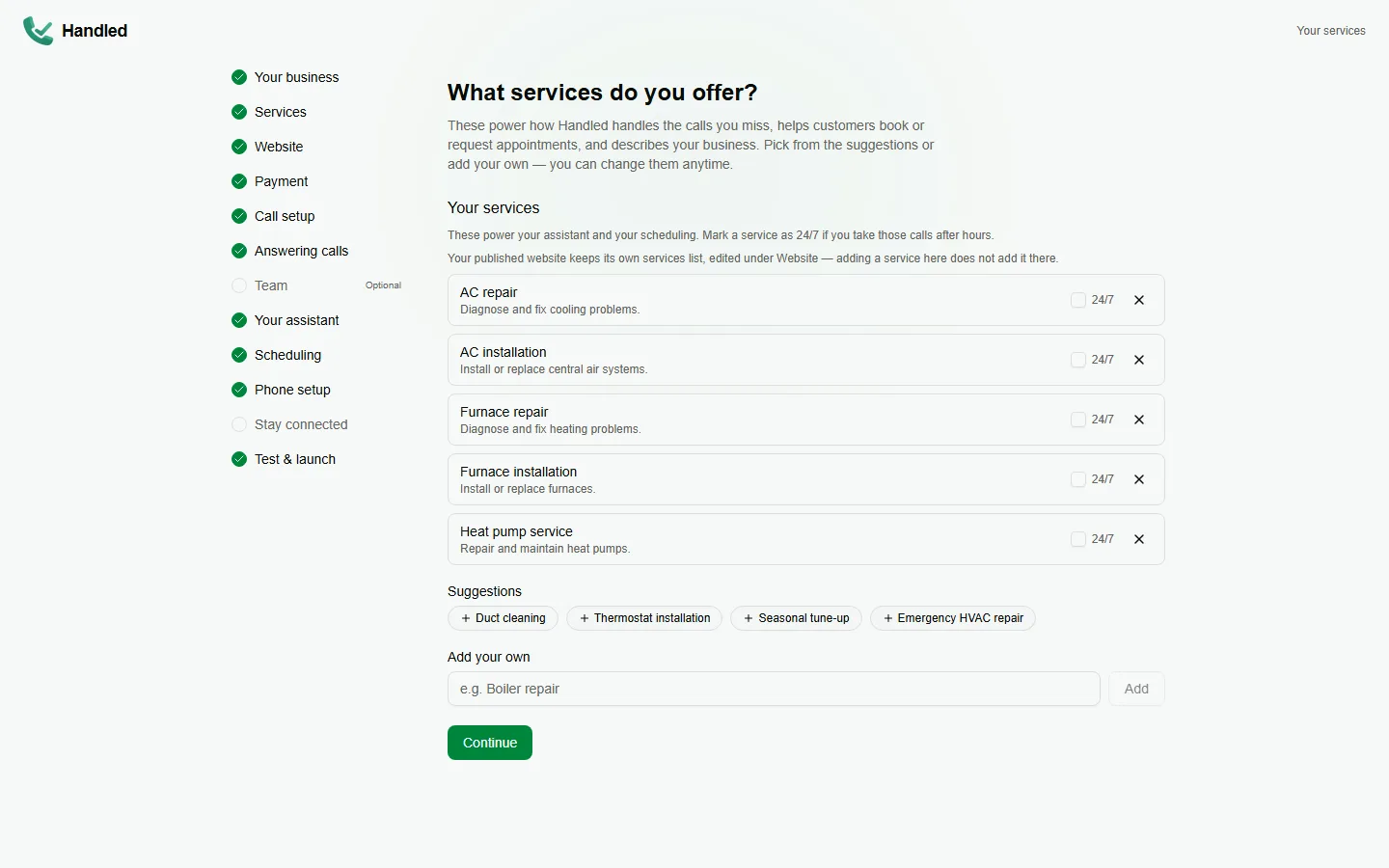Remove AC installation service with X icon
This screenshot has width=1389, height=868.
click(x=1139, y=360)
